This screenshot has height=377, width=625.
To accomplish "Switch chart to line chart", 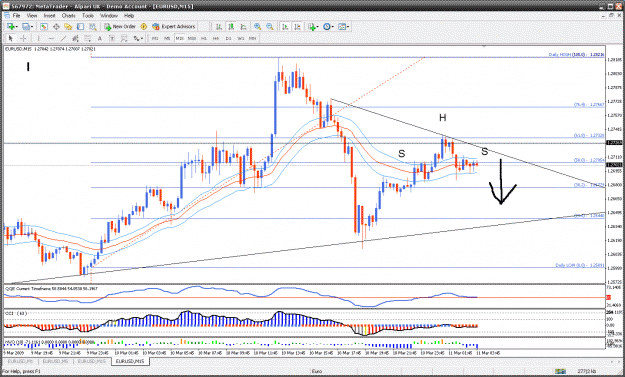I will click(x=244, y=27).
